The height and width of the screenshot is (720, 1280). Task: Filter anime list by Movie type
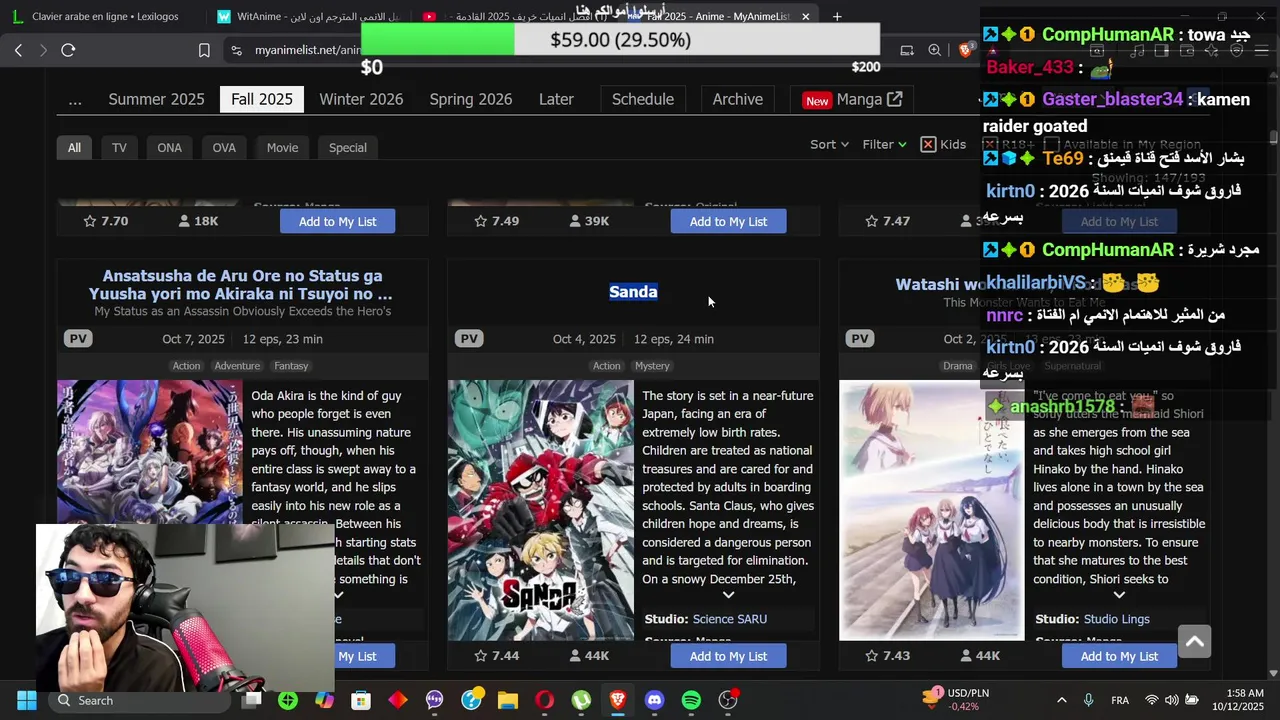pyautogui.click(x=282, y=147)
